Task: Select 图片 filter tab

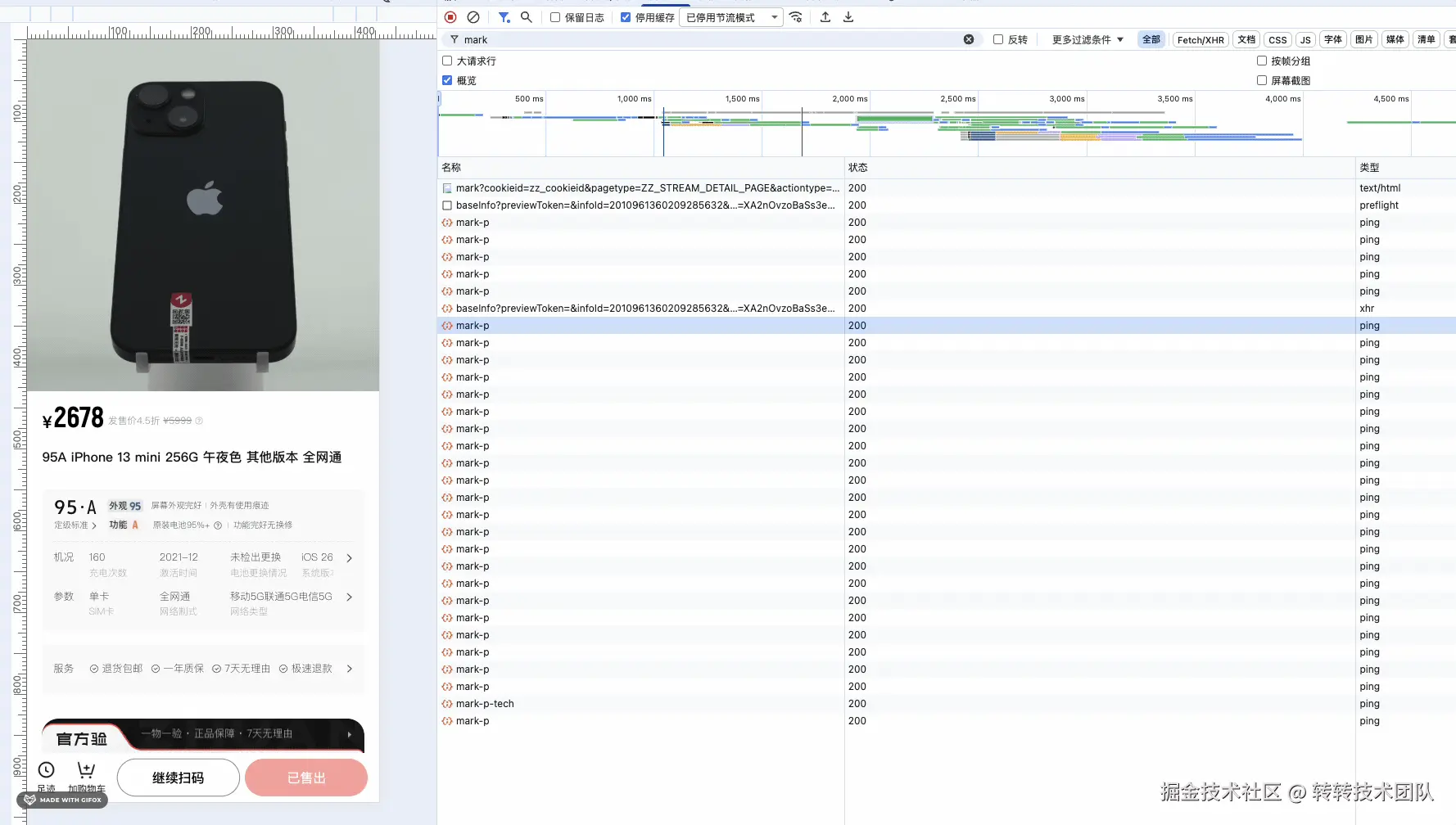Action: tap(1363, 39)
